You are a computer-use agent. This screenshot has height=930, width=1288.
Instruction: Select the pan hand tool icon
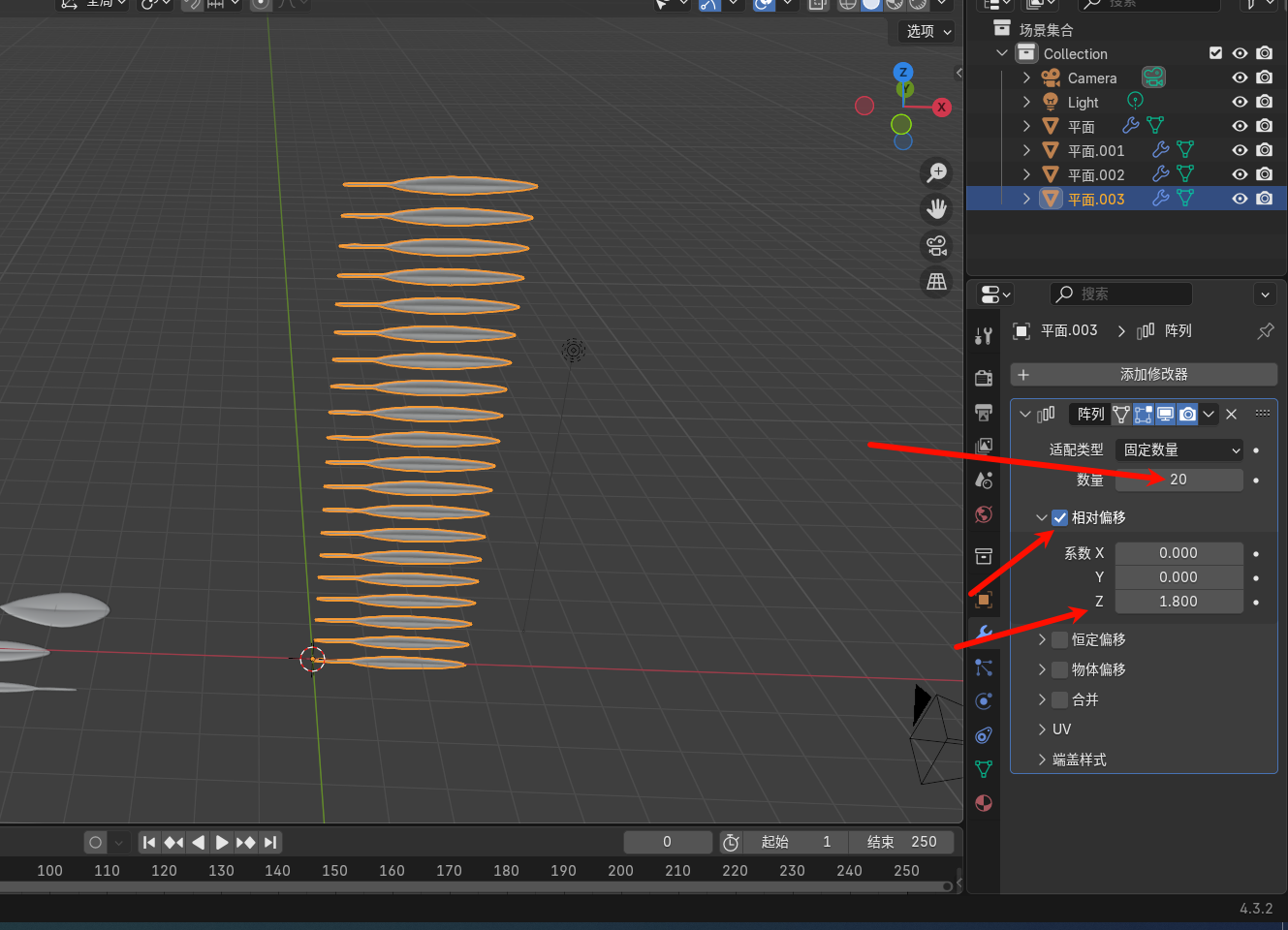pos(936,208)
